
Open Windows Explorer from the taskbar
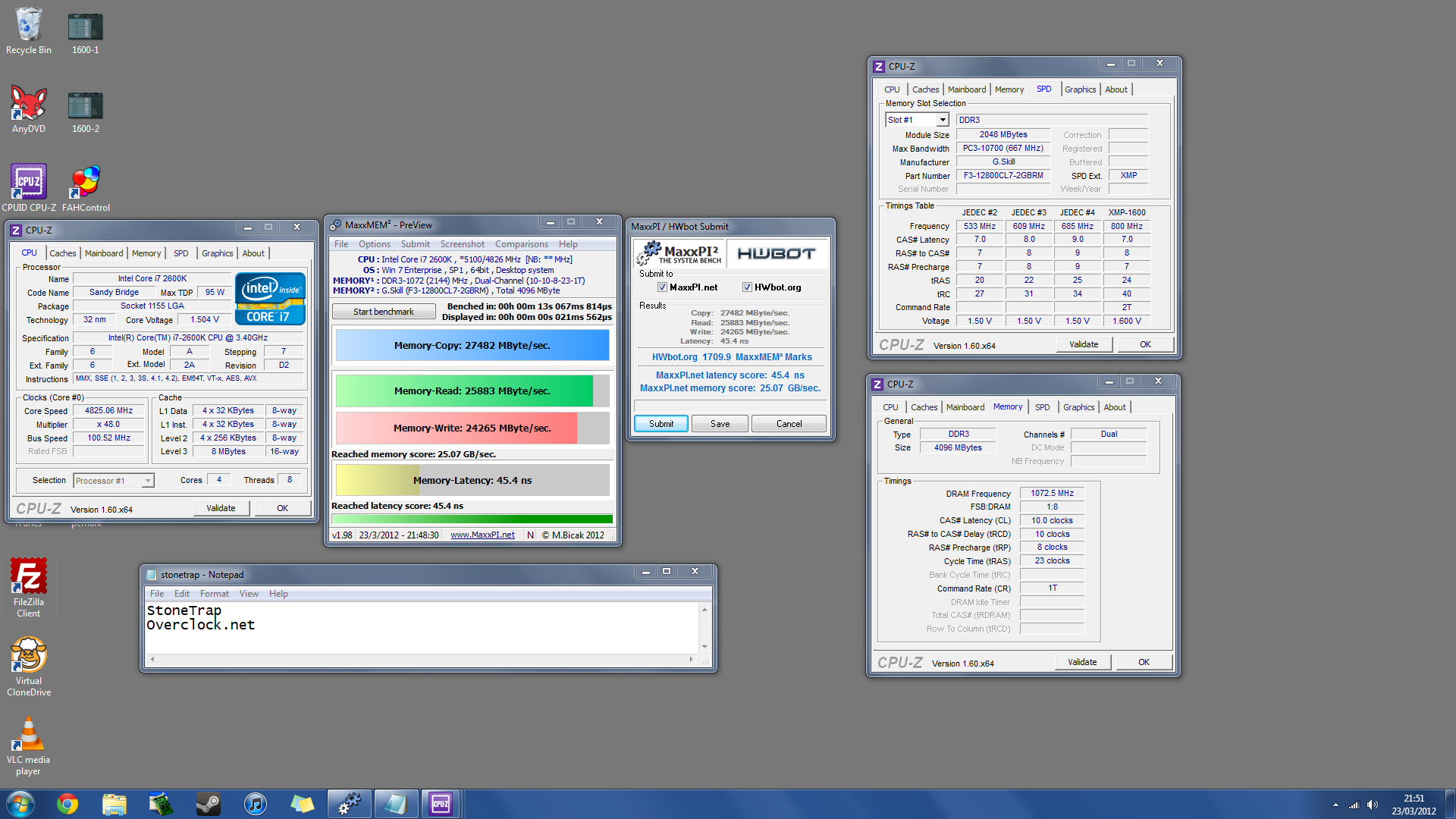pos(114,804)
